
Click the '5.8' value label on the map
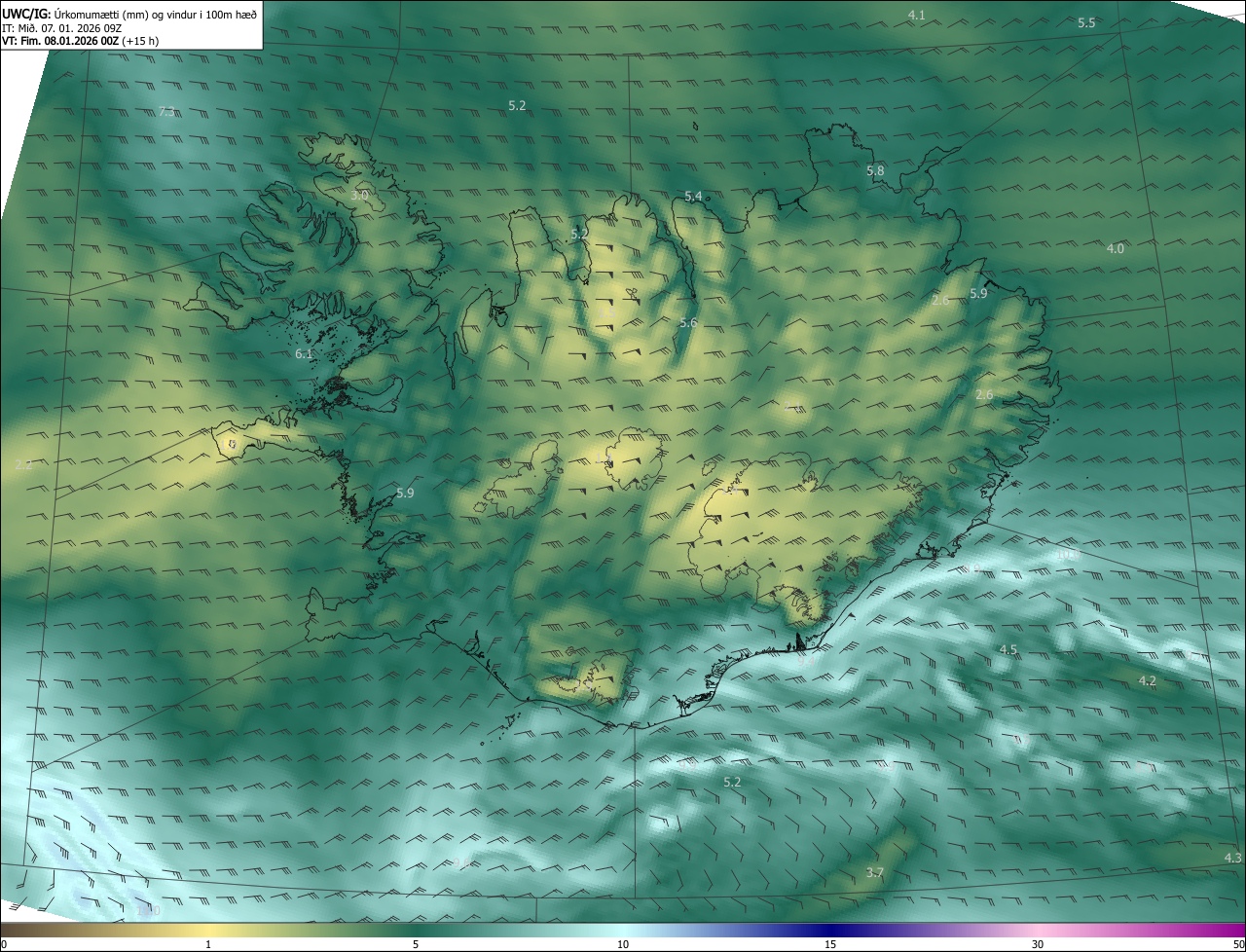[x=875, y=170]
